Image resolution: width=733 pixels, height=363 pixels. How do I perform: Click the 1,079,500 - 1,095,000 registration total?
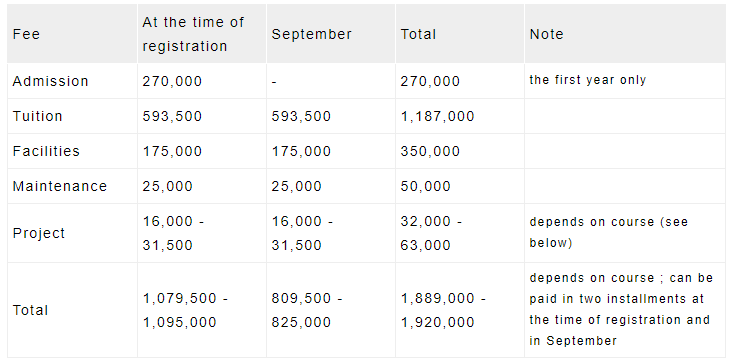tap(185, 310)
